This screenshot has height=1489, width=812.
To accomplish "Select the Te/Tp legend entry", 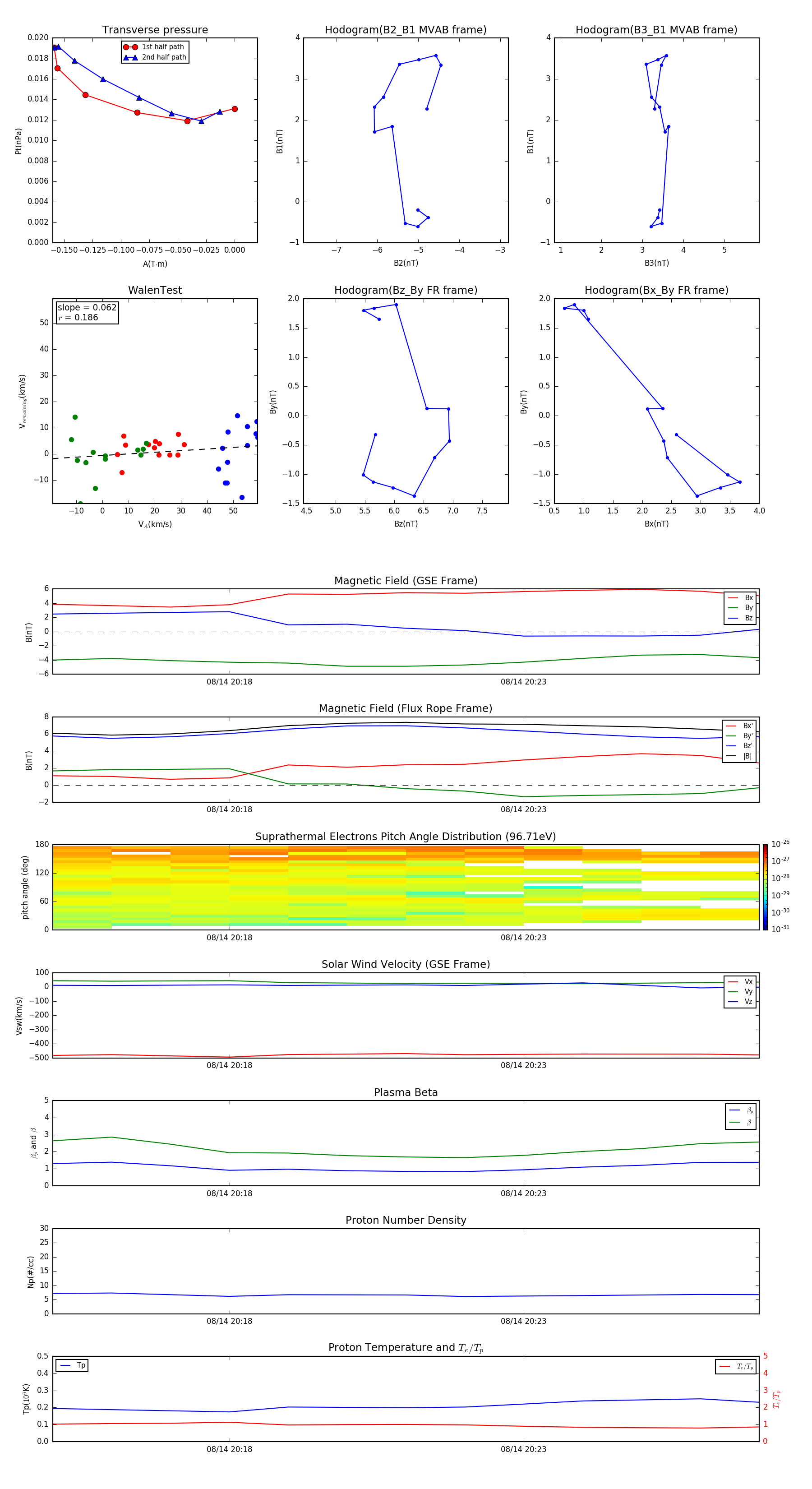I will pyautogui.click(x=736, y=1366).
